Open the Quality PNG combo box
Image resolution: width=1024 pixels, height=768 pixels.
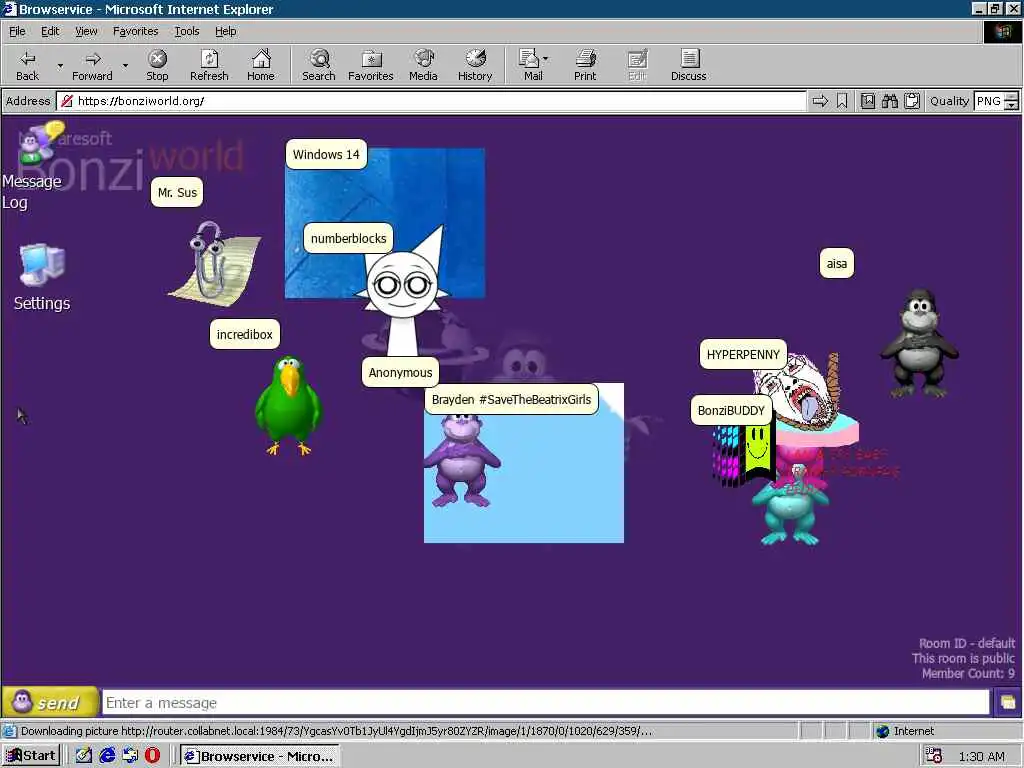click(989, 101)
